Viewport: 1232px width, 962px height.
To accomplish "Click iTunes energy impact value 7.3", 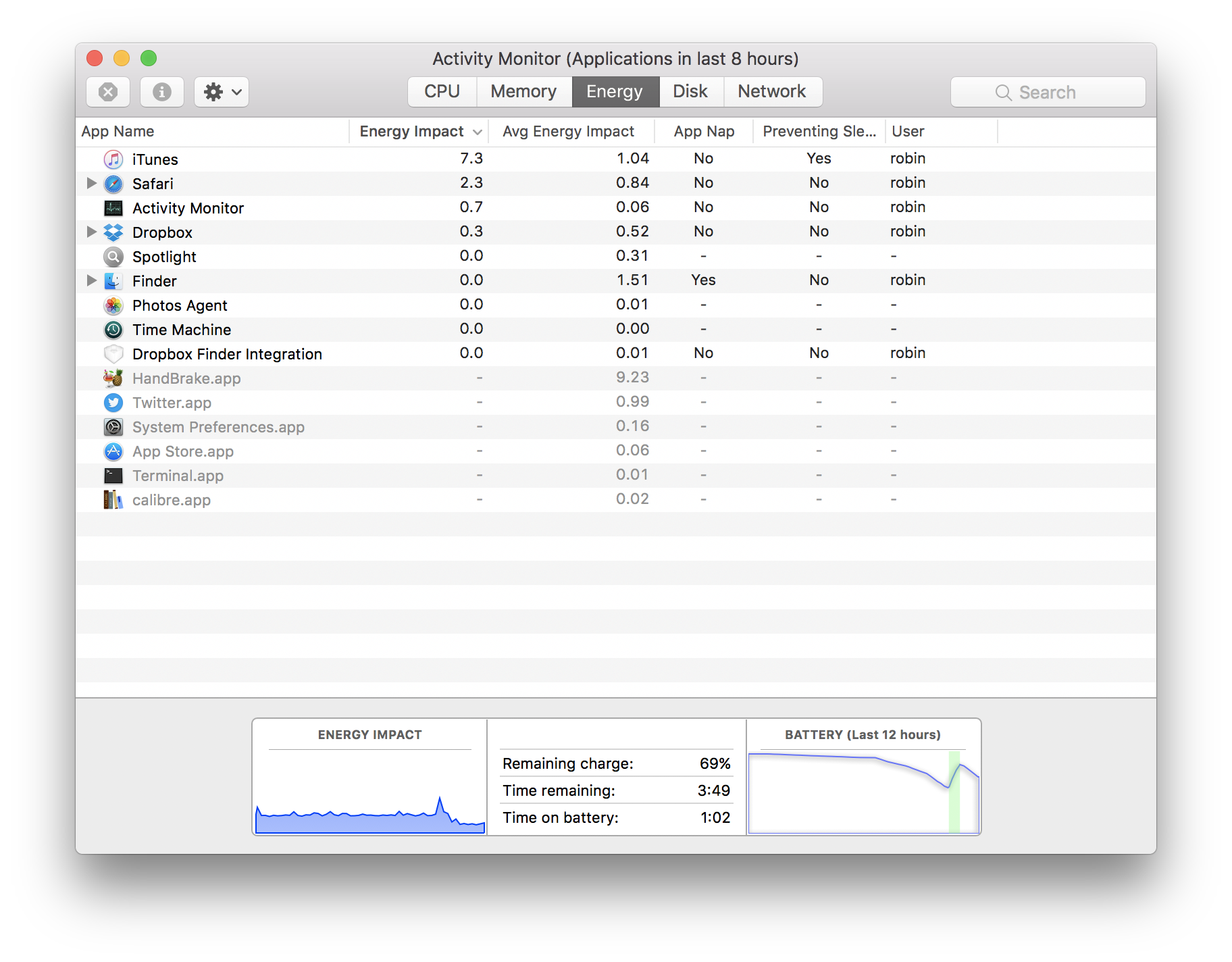I will click(x=471, y=158).
